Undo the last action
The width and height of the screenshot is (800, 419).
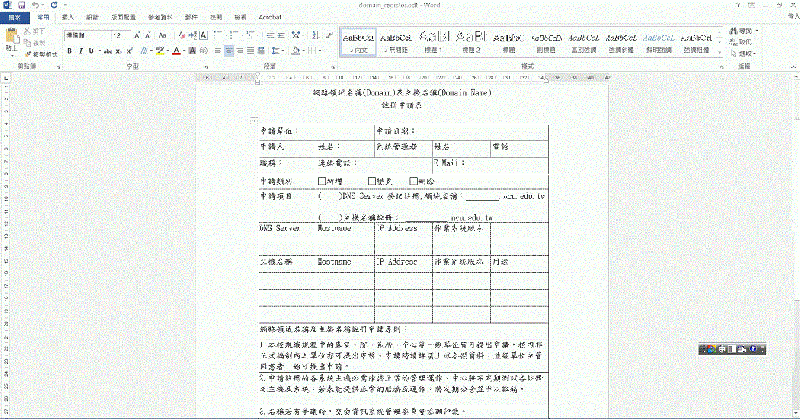[35, 5]
